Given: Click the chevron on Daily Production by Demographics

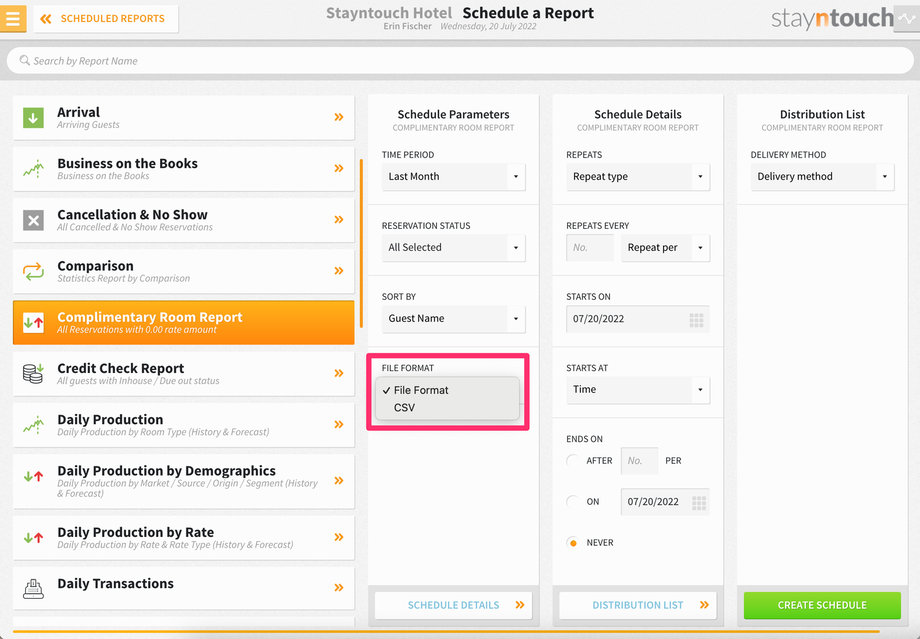Looking at the screenshot, I should [339, 481].
